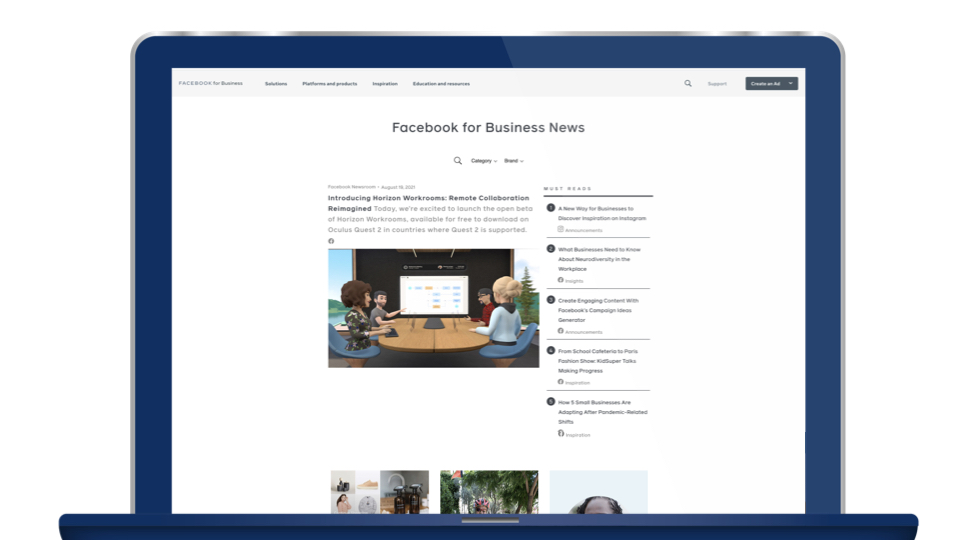Click the number 2 must-read badge
This screenshot has height=540, width=960.
click(x=550, y=249)
